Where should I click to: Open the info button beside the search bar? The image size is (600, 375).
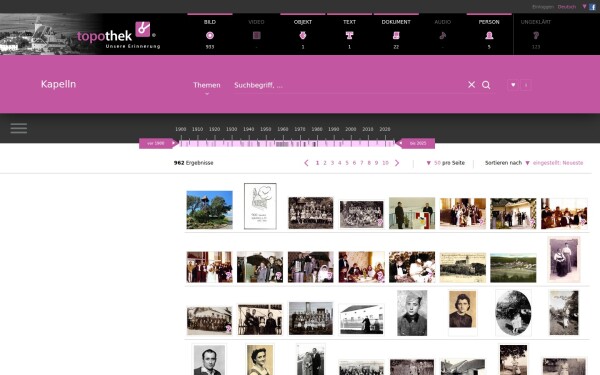click(x=526, y=85)
